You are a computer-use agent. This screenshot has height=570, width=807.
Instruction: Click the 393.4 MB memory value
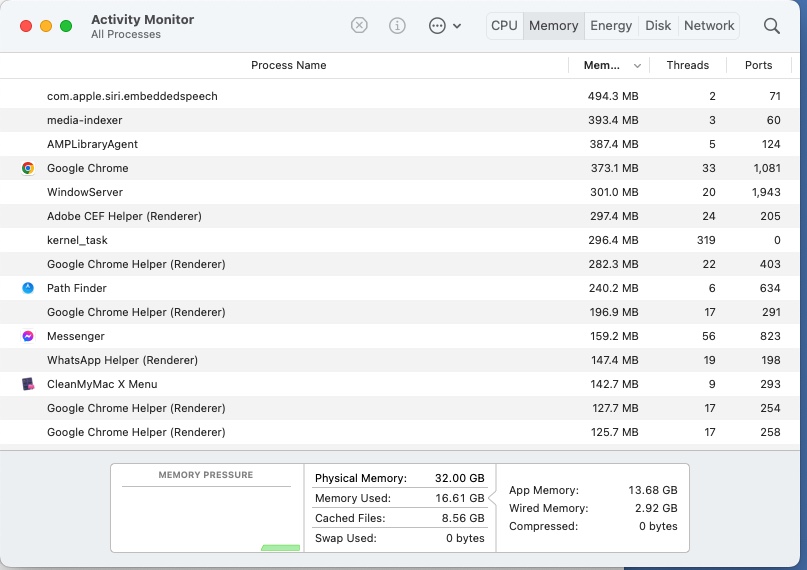point(613,120)
